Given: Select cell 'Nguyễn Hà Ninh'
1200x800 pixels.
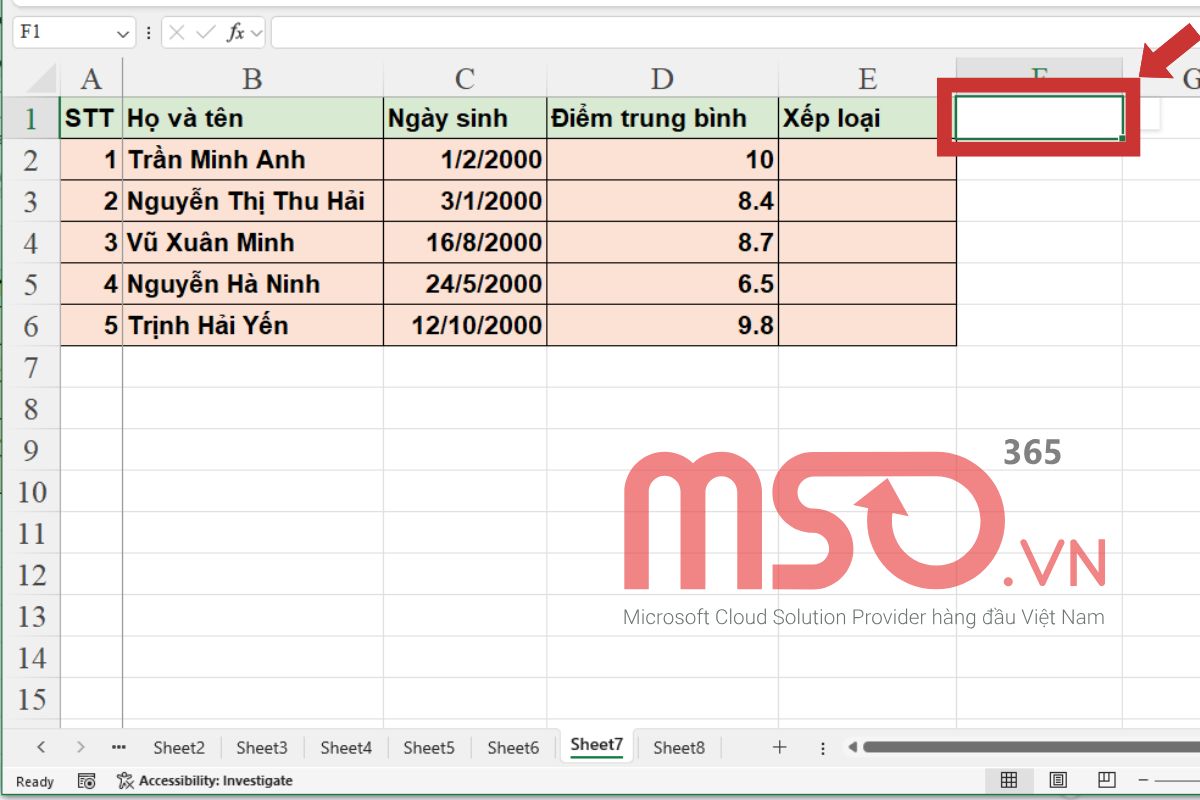Looking at the screenshot, I should [253, 284].
